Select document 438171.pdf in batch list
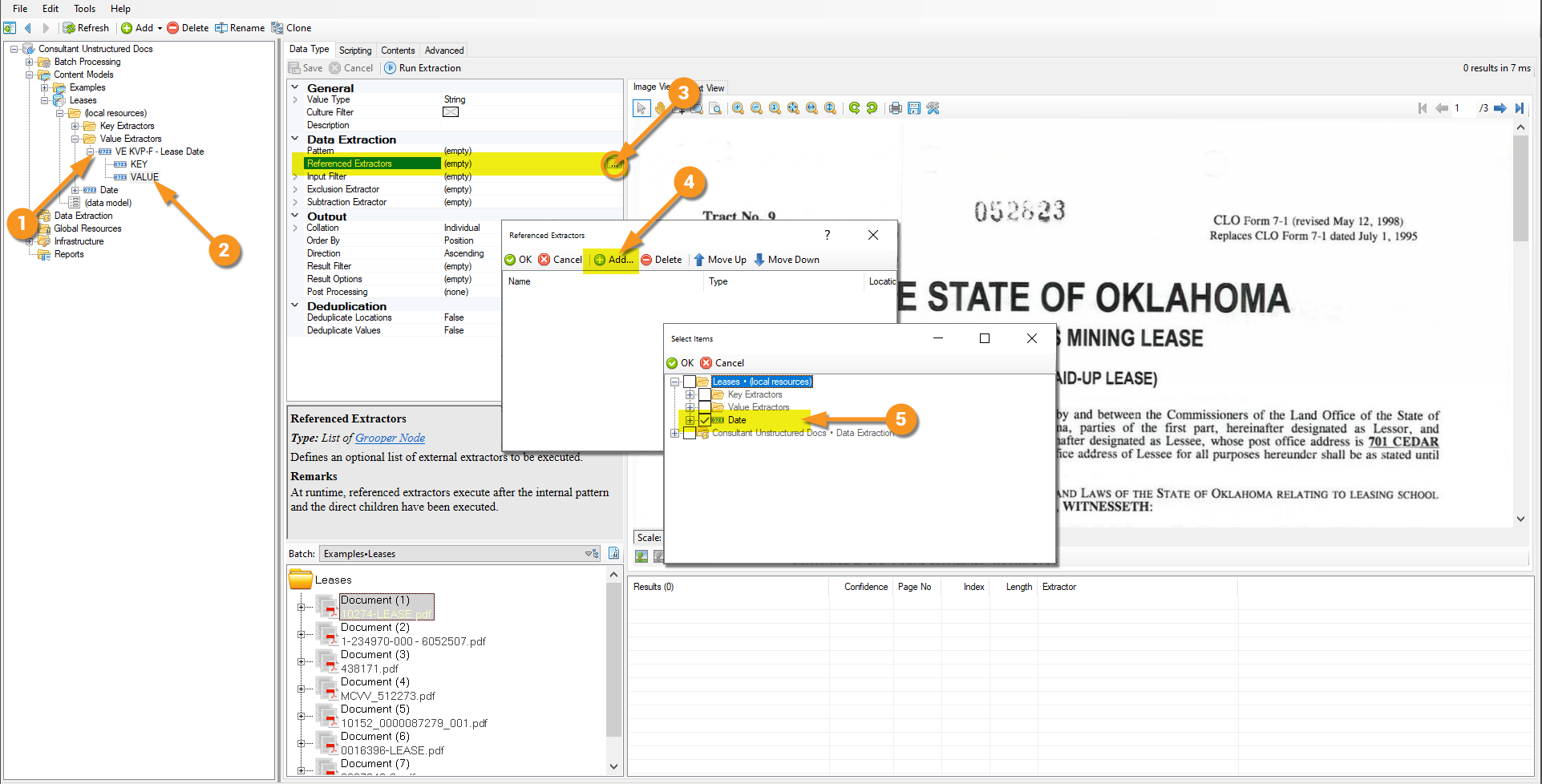1542x784 pixels. (x=370, y=669)
